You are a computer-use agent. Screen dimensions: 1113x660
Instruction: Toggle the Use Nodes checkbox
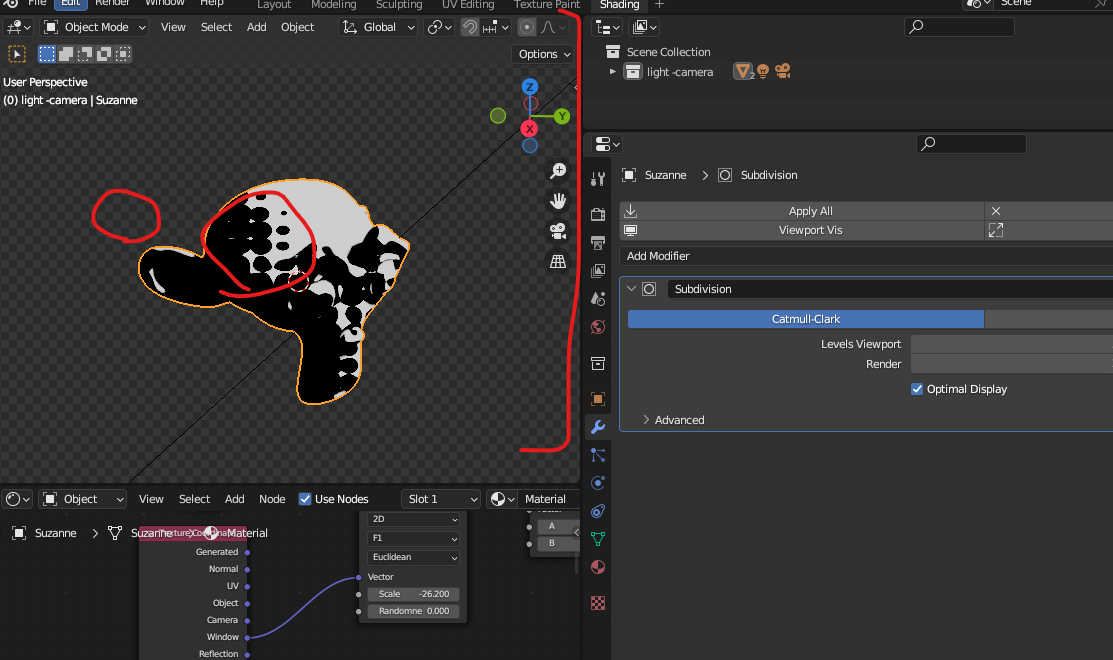[305, 499]
